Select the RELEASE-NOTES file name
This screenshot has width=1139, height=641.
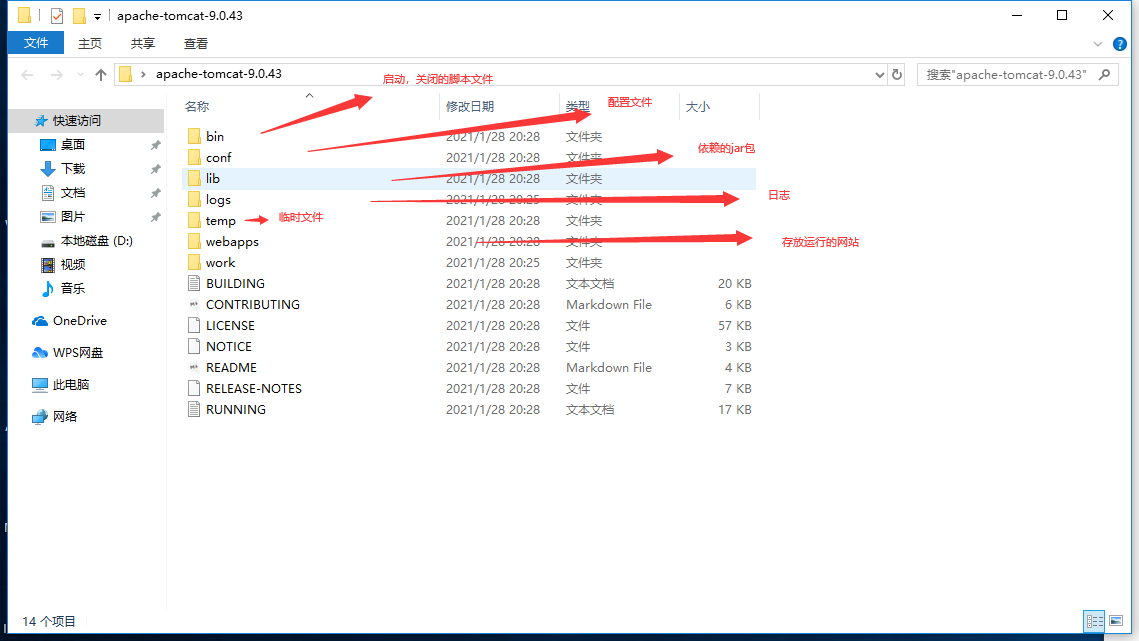coord(254,389)
